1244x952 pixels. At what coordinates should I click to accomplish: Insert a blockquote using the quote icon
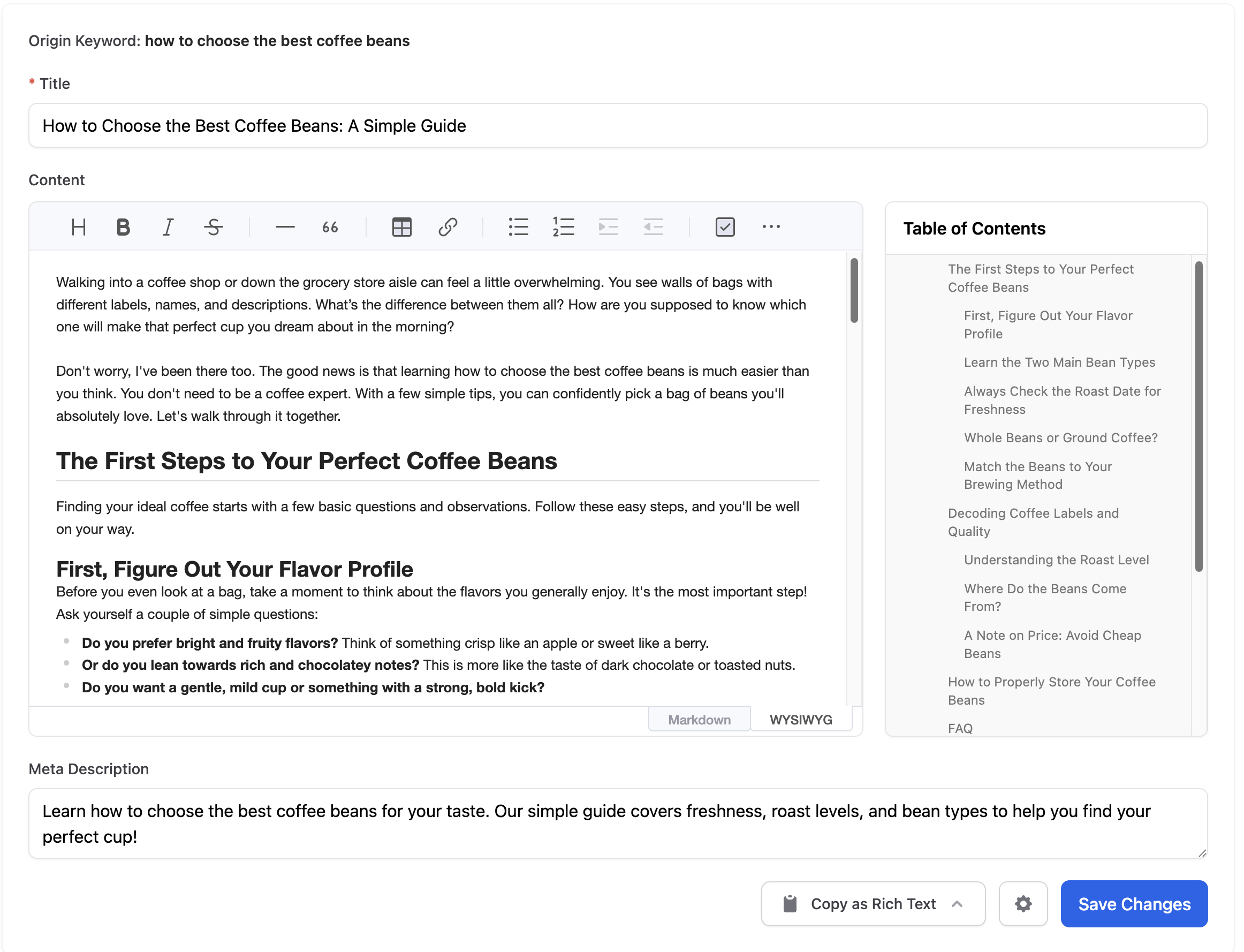[330, 227]
